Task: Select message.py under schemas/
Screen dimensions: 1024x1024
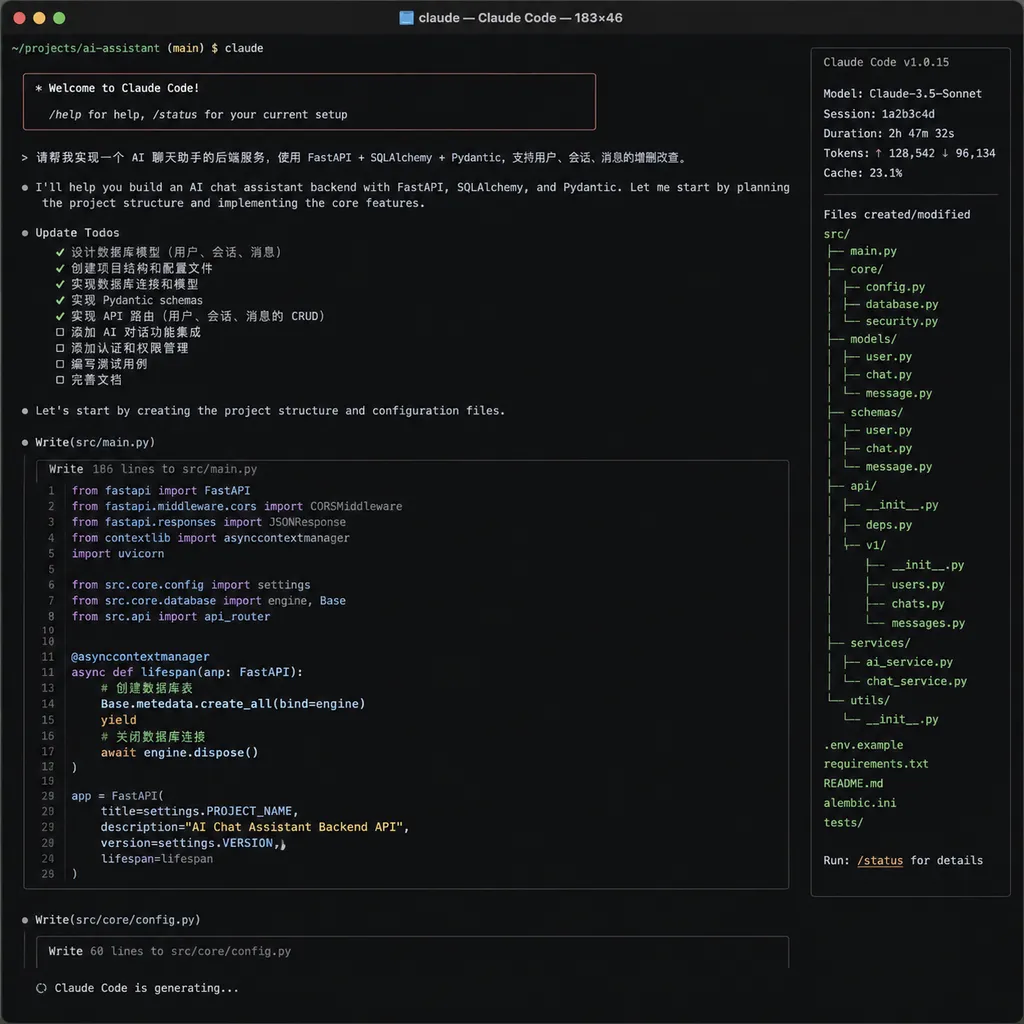Action: [899, 467]
